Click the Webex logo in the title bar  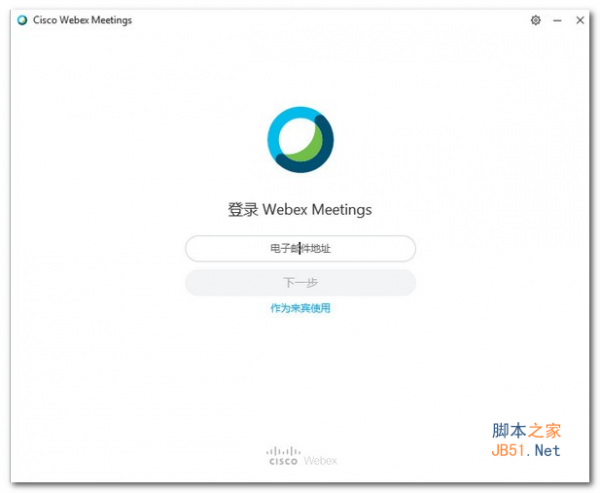(22, 20)
